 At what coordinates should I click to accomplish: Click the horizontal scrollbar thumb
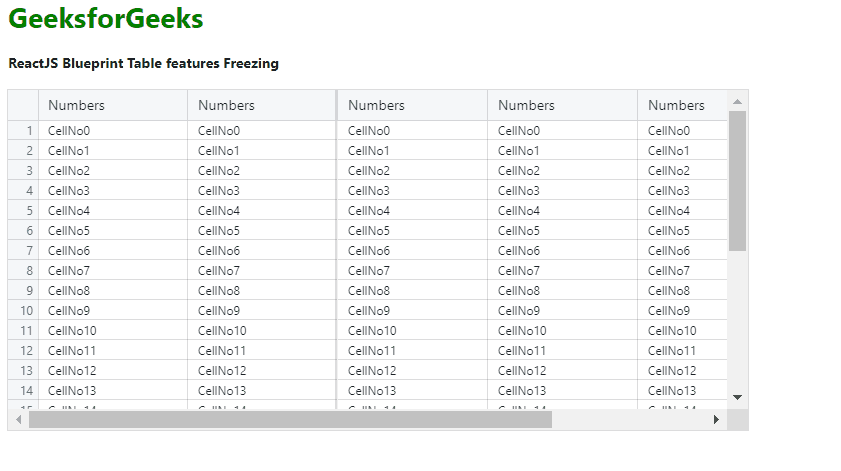pyautogui.click(x=290, y=420)
